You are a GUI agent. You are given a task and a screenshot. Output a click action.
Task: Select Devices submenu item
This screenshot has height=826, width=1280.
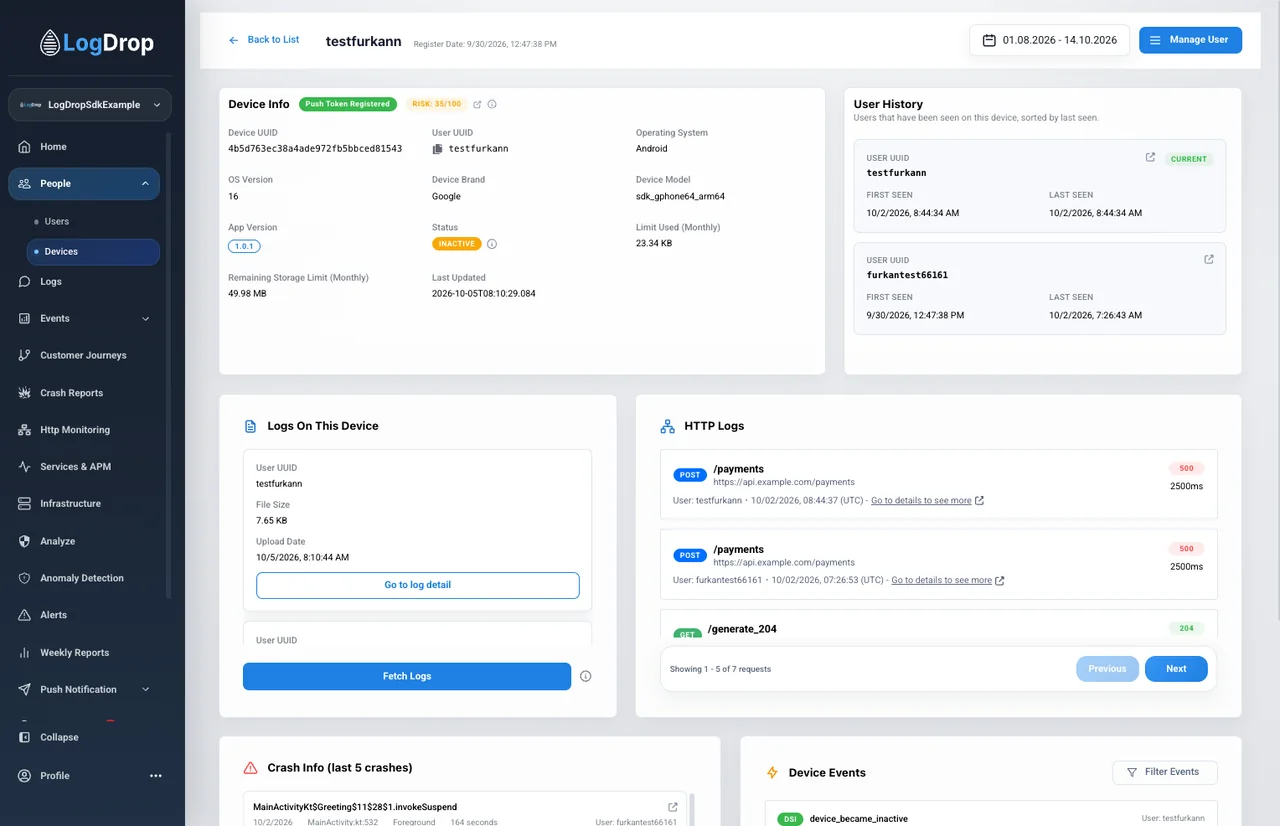pyautogui.click(x=93, y=252)
